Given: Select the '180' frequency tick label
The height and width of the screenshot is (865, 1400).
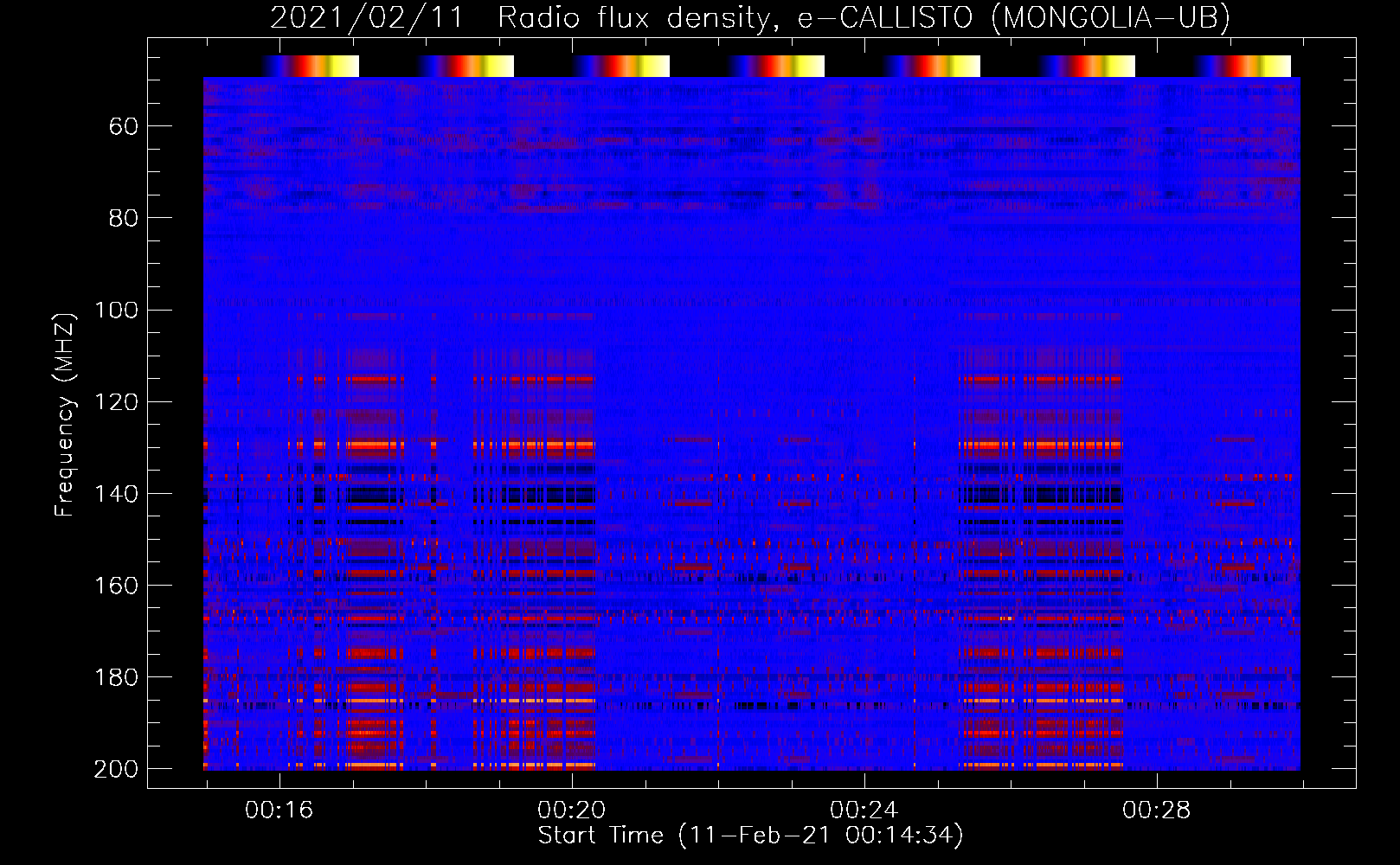Looking at the screenshot, I should (x=116, y=677).
